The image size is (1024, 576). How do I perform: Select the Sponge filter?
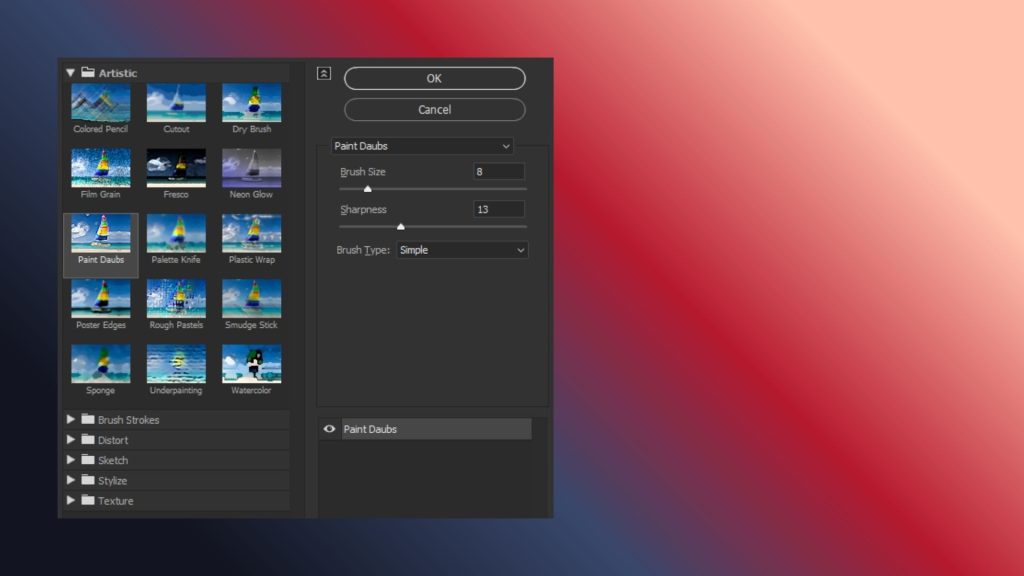pos(100,363)
